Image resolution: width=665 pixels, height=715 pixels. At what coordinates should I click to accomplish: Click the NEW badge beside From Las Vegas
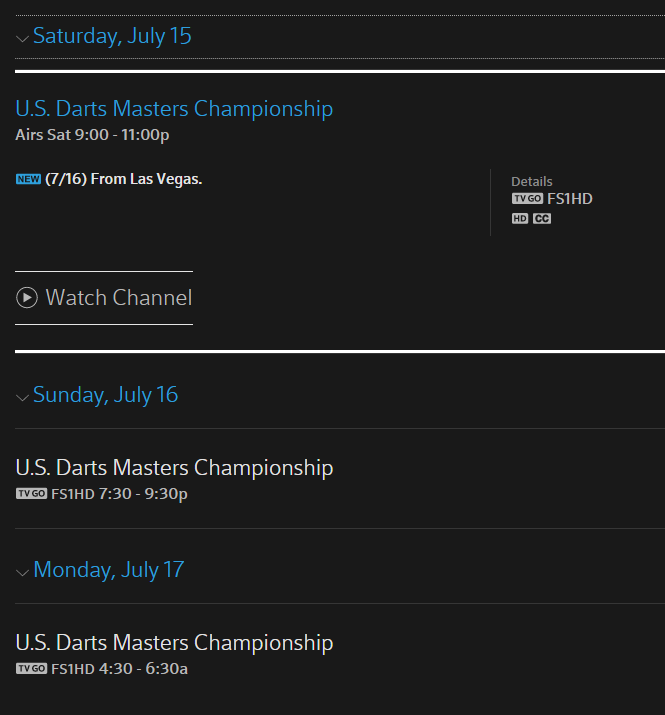click(28, 179)
